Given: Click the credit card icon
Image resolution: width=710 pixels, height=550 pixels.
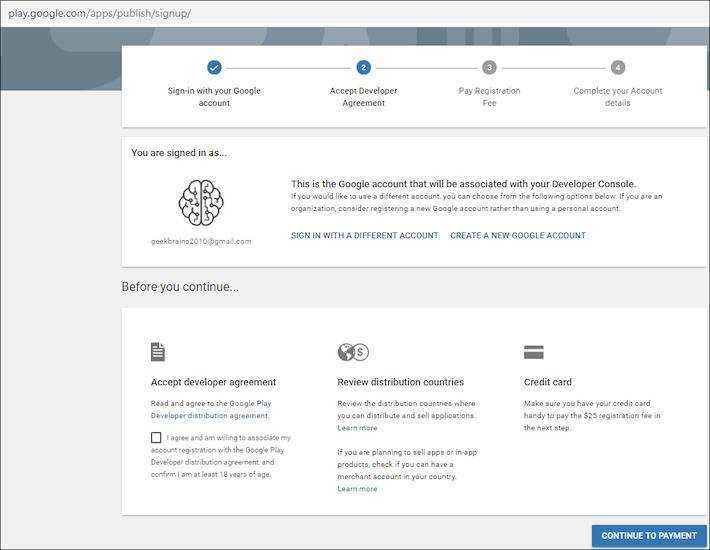Looking at the screenshot, I should pos(533,352).
